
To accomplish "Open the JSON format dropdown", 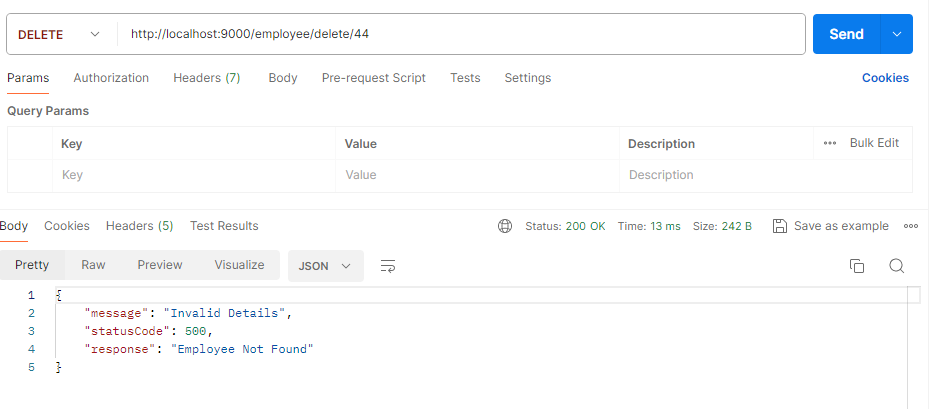I will [325, 266].
